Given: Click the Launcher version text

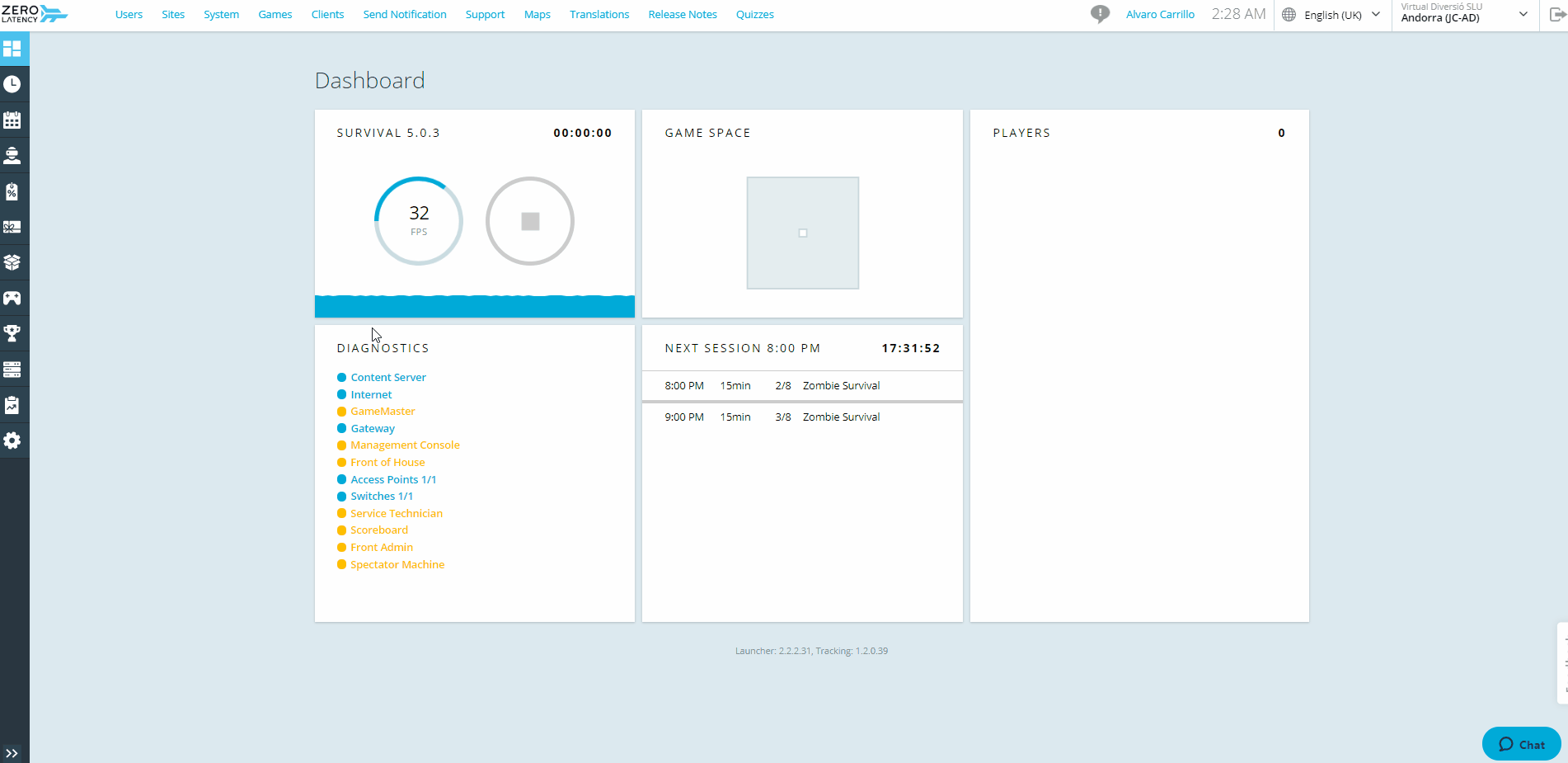Looking at the screenshot, I should [x=811, y=651].
